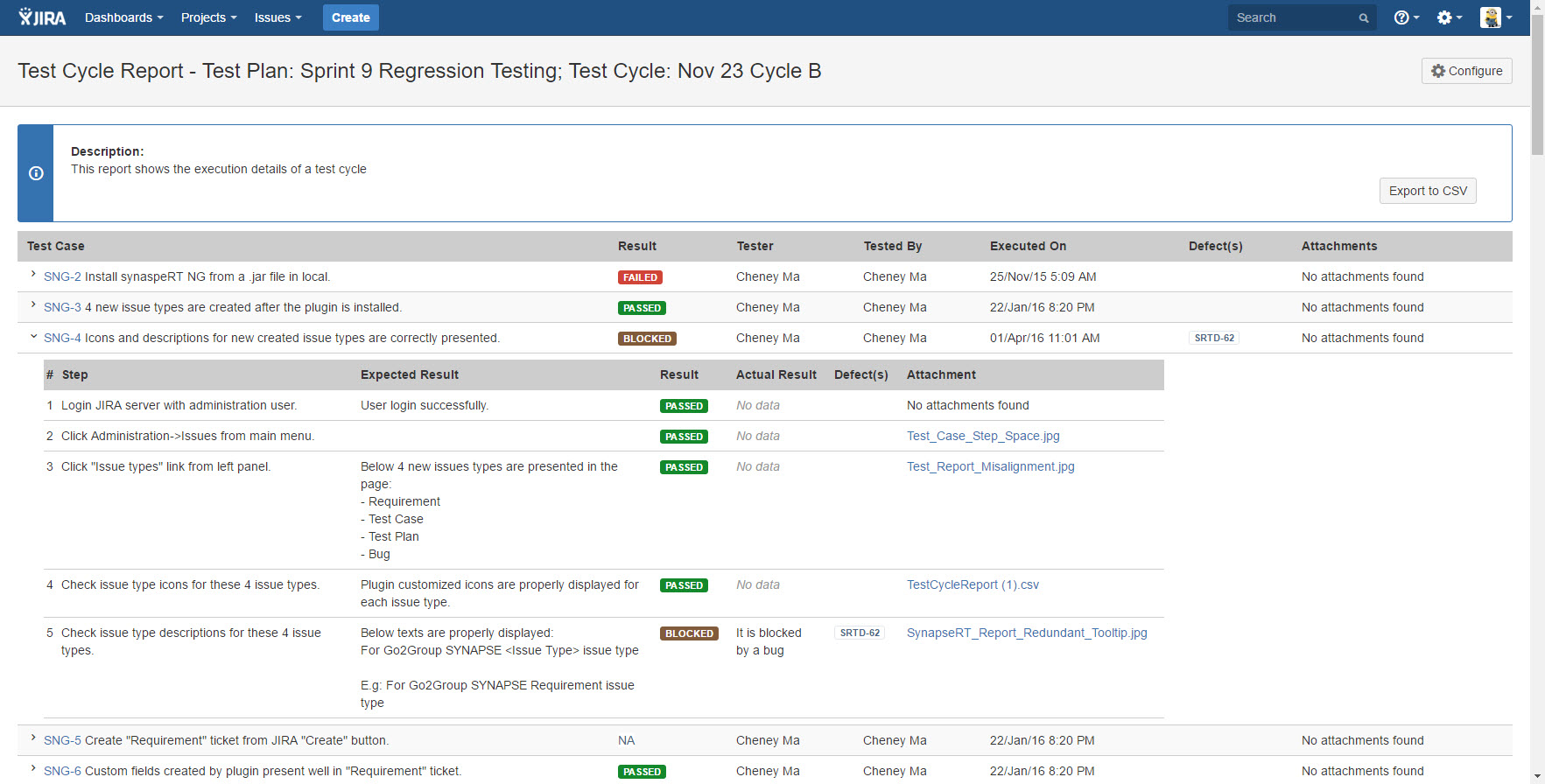The width and height of the screenshot is (1545, 784).
Task: Expand the SNG-2 test case row
Action: point(33,275)
